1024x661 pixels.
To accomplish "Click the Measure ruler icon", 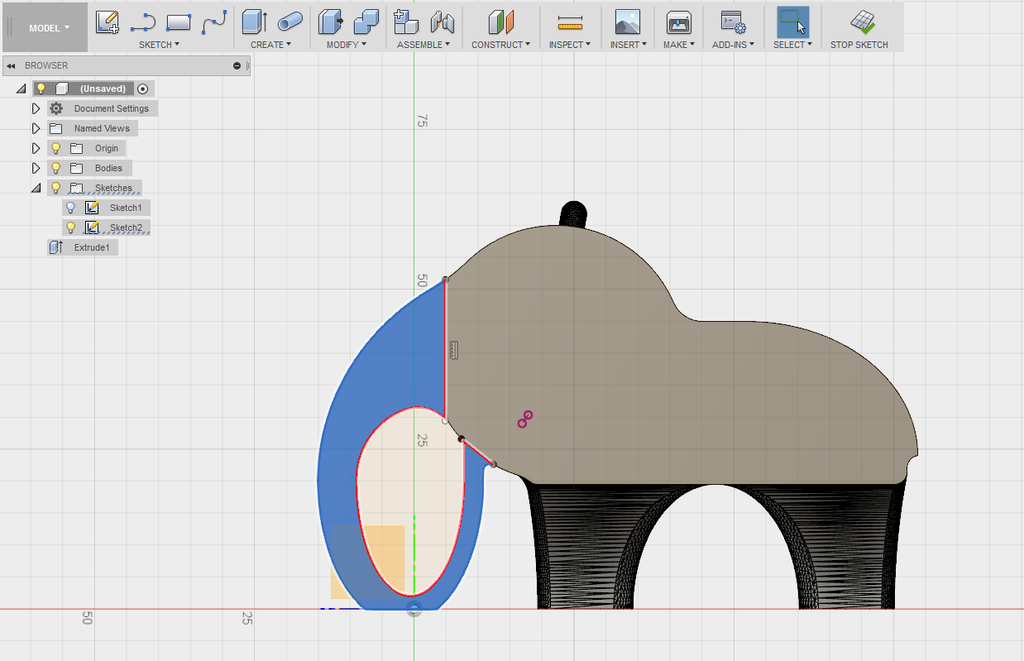I will coord(570,22).
